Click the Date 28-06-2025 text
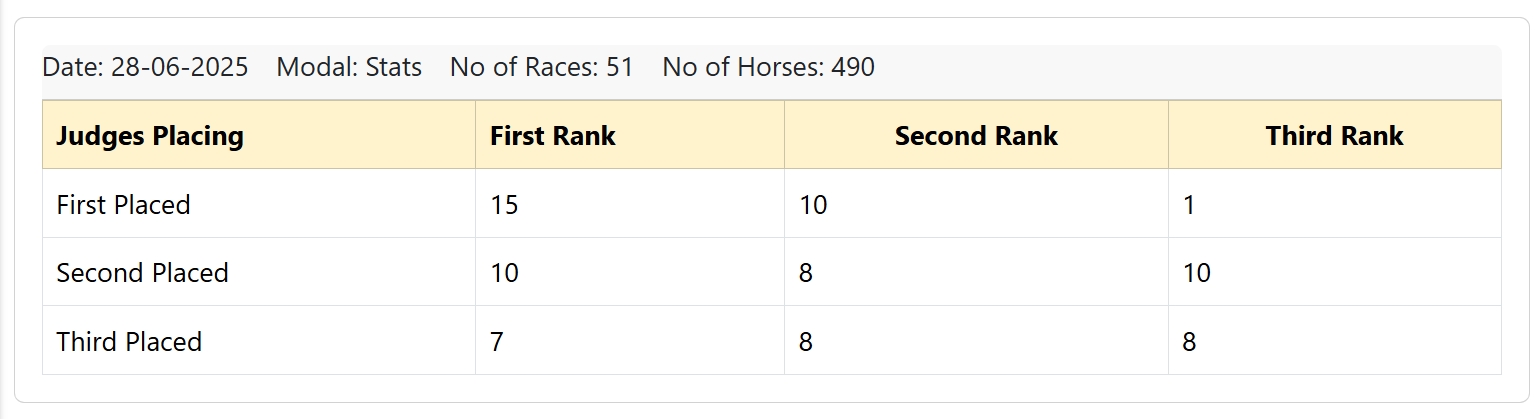 coord(145,67)
